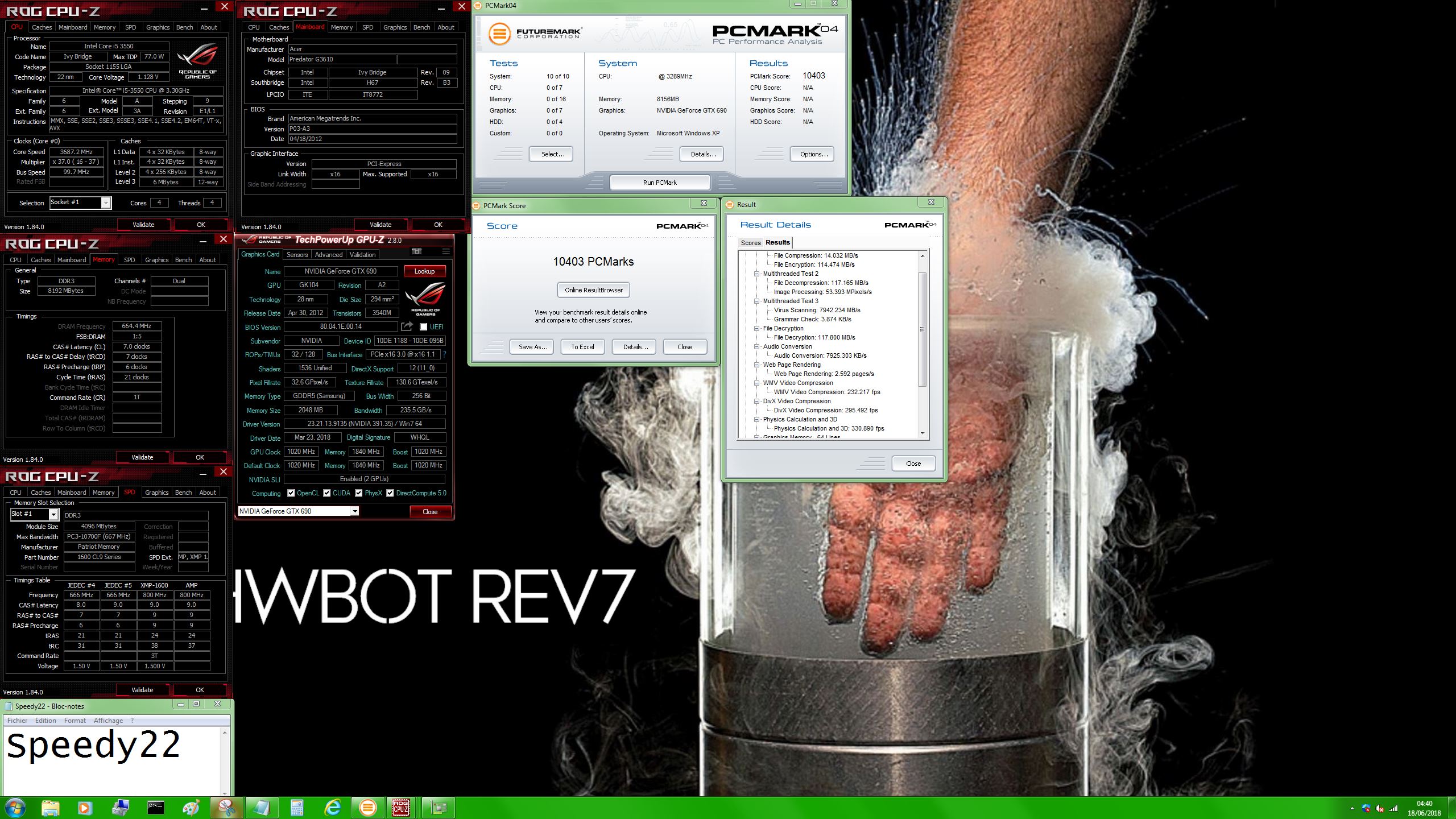Toggle the OpenCL checkbox
Screen dimensions: 1456x819
coord(291,493)
